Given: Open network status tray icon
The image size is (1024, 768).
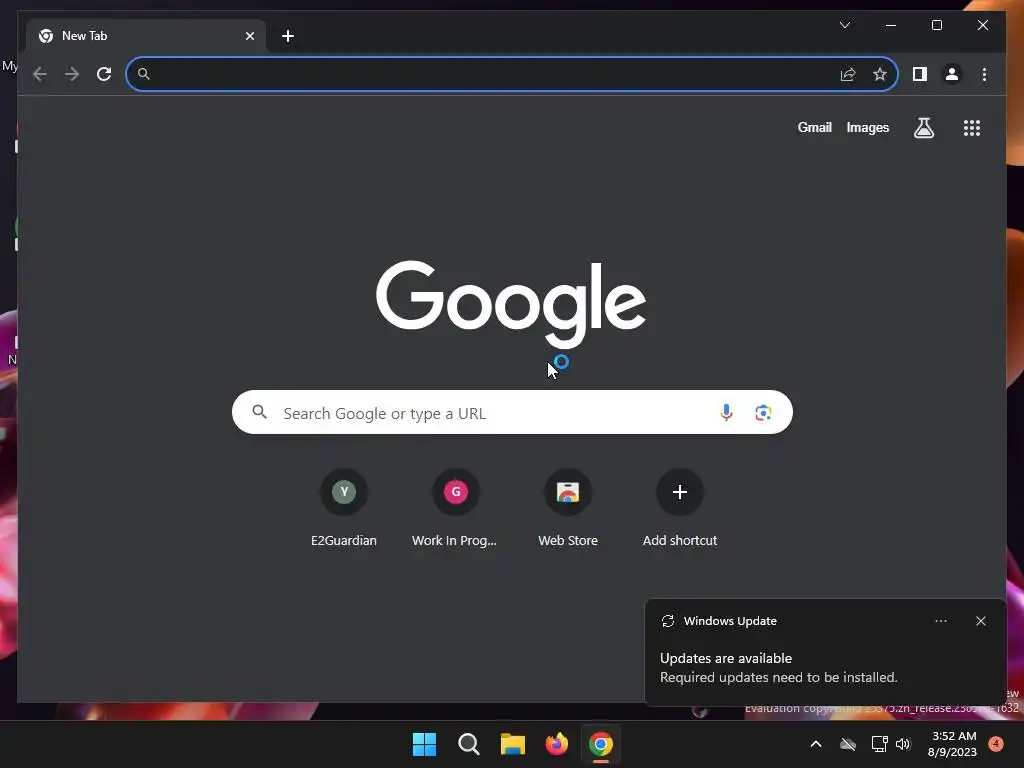Looking at the screenshot, I should pos(879,744).
